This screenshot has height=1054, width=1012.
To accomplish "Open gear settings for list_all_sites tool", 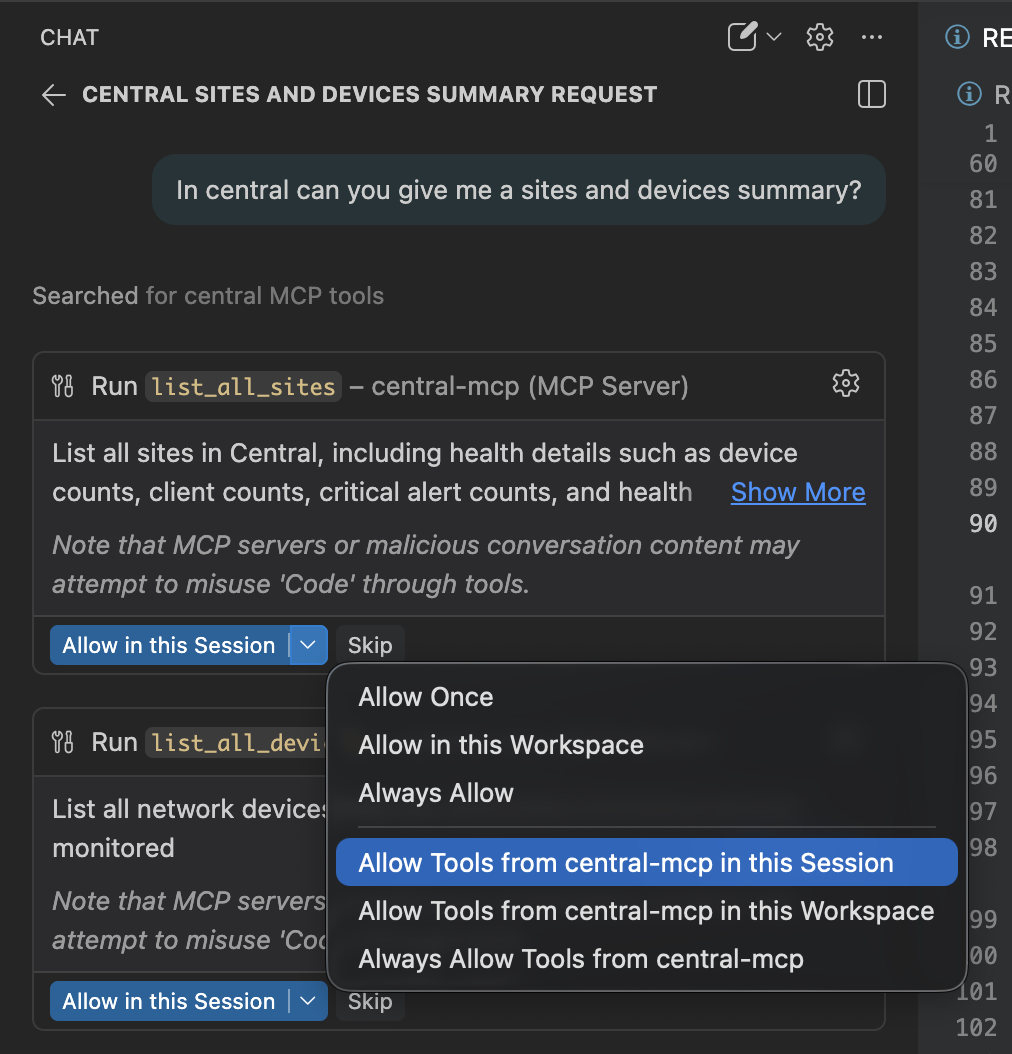I will point(845,383).
